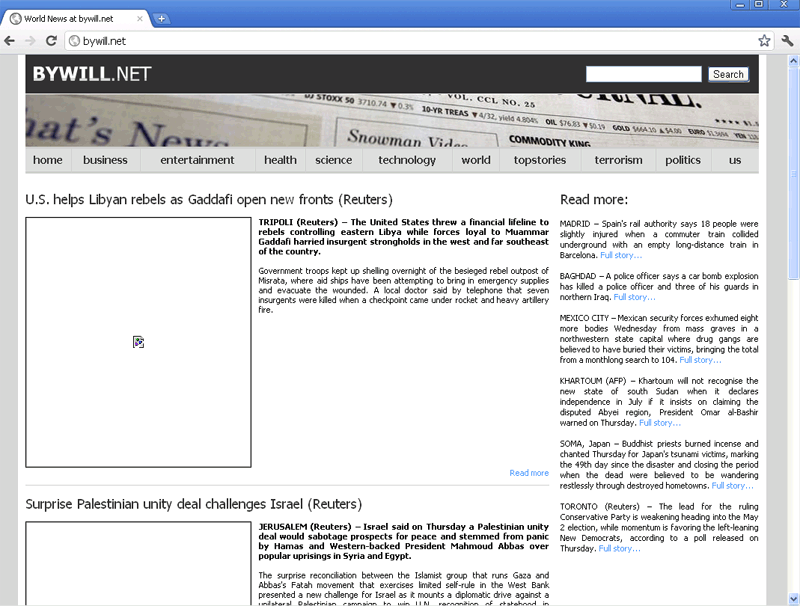The width and height of the screenshot is (800, 606).
Task: Switch to the World News at bywill.net tab
Action: click(x=80, y=18)
